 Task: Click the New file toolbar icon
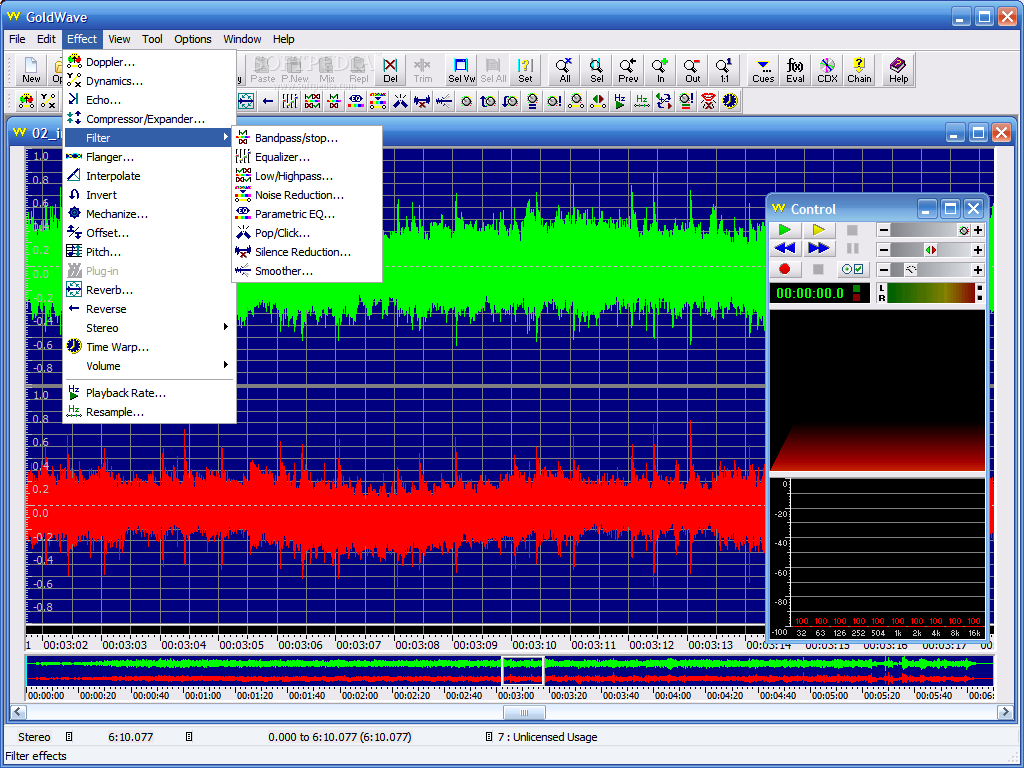click(31, 70)
